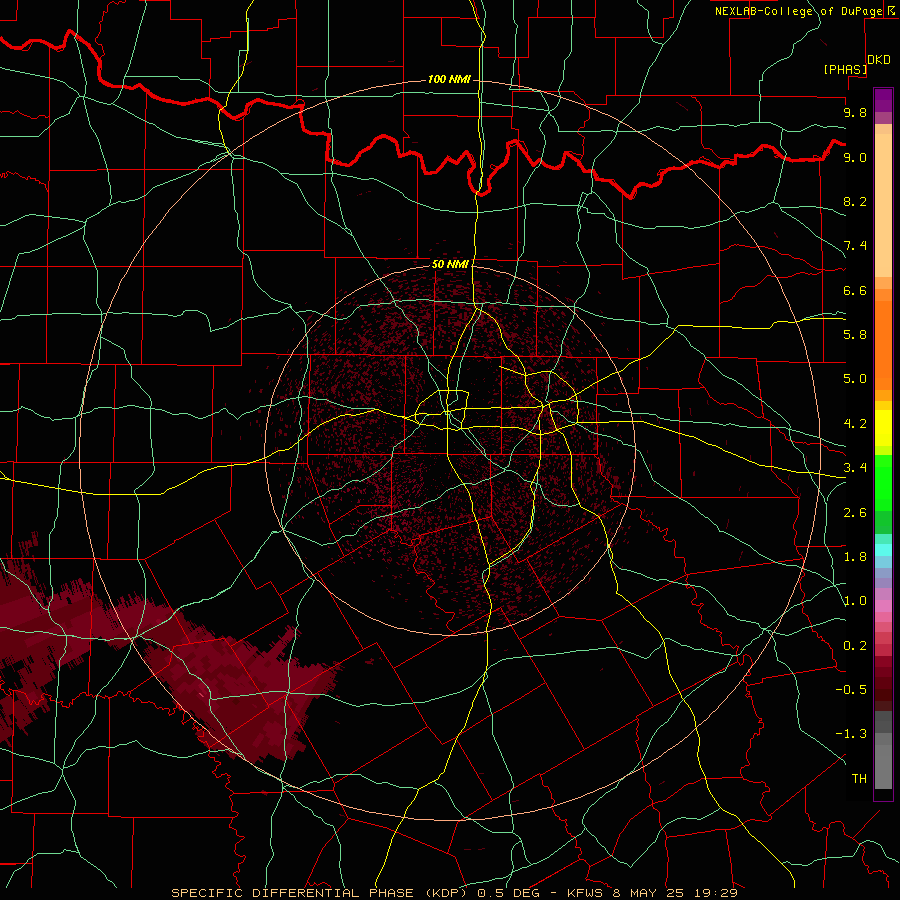Screen dimensions: 900x900
Task: Click the NEXLAB-College of DuPage label
Action: tap(798, 11)
